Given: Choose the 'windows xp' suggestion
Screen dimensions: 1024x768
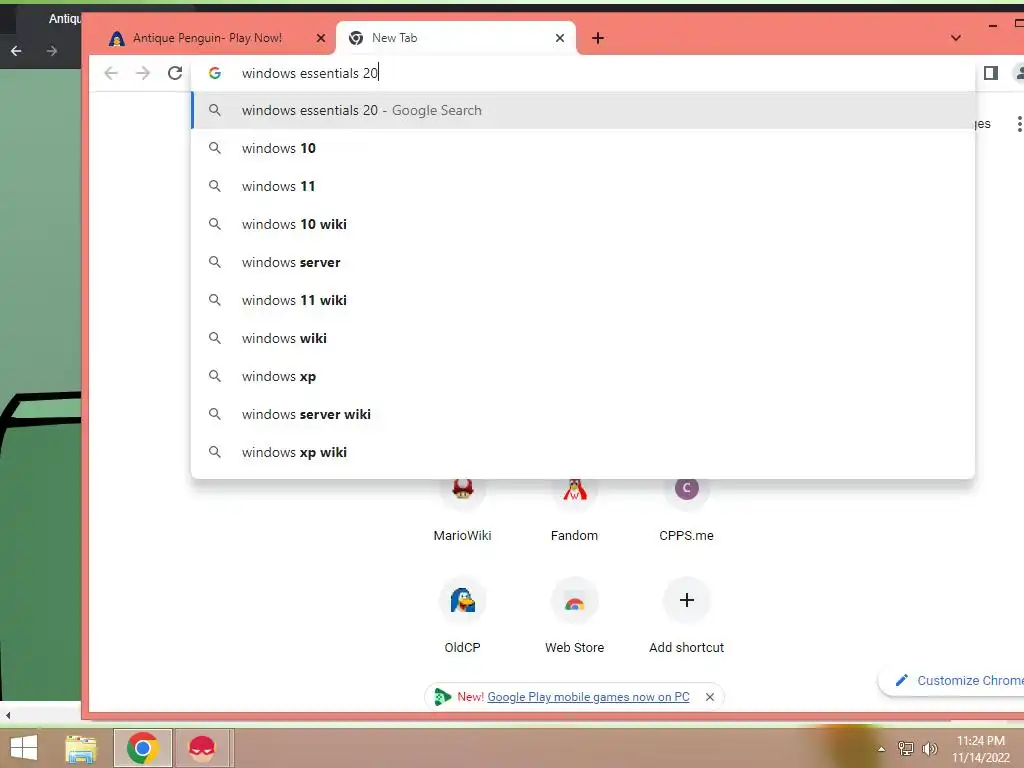Looking at the screenshot, I should (583, 376).
